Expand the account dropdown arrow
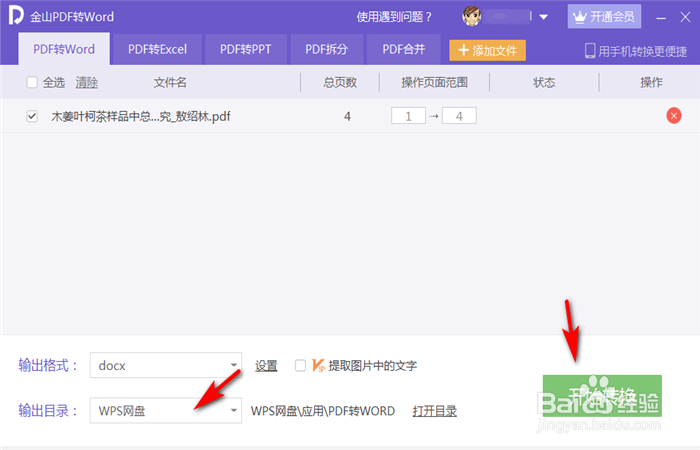Screen dimensions: 700x450 [543, 17]
